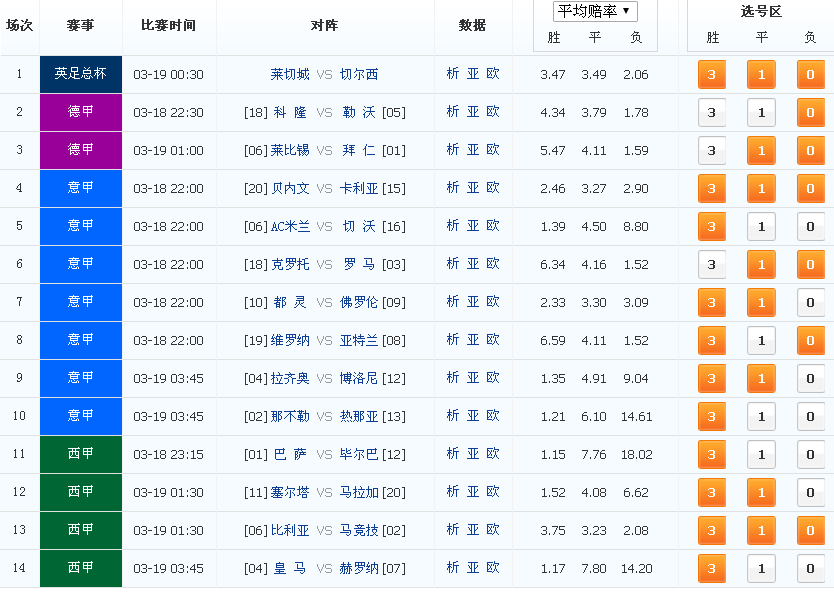Click the 对阵 column header
This screenshot has width=834, height=592.
tap(324, 25)
